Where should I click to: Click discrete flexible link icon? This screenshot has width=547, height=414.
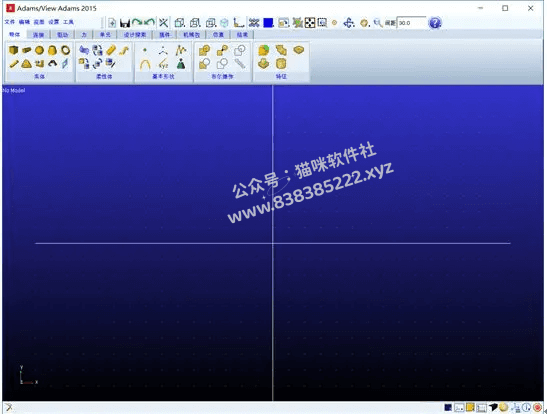click(123, 51)
